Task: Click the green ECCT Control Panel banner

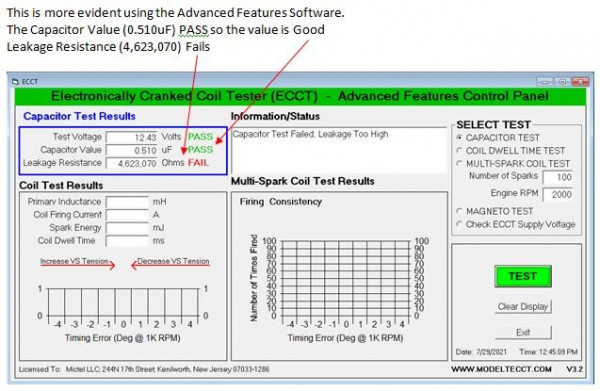Action: [x=300, y=96]
